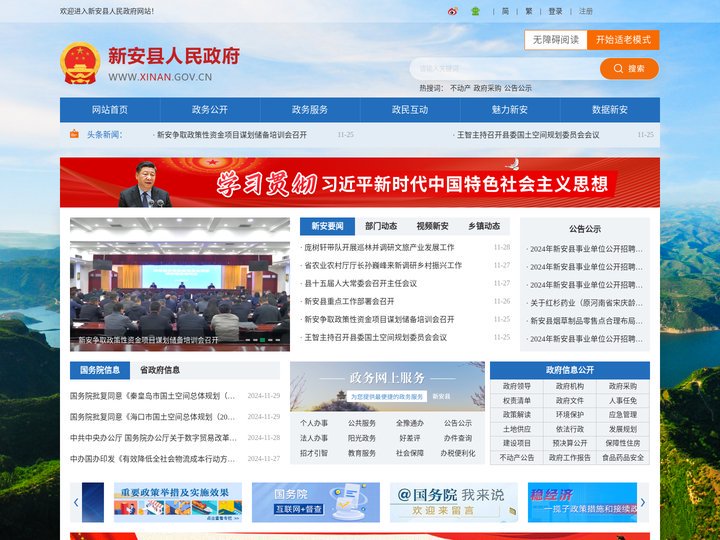720x540 pixels.
Task: Open 政务服务 in navigation bar
Action: point(310,110)
